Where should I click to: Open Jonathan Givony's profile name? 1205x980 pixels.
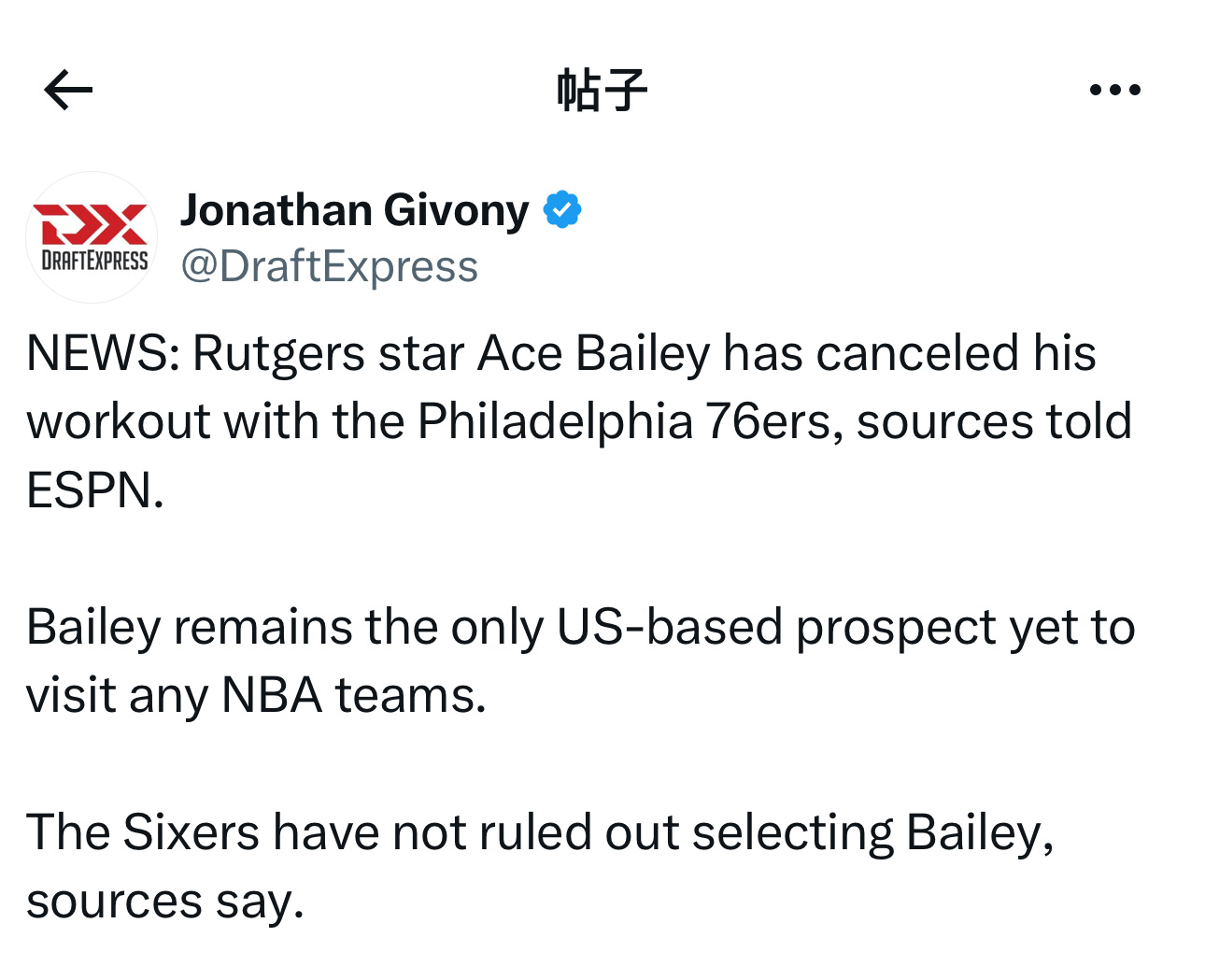[x=355, y=210]
